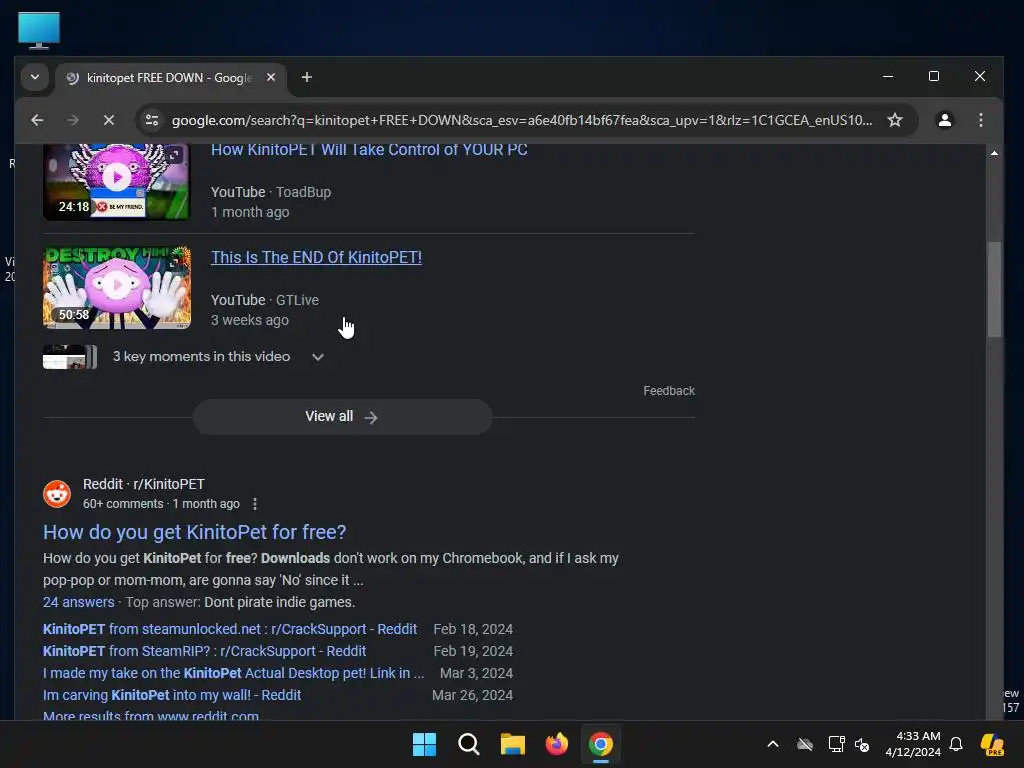Open Firefox from the taskbar

point(556,744)
